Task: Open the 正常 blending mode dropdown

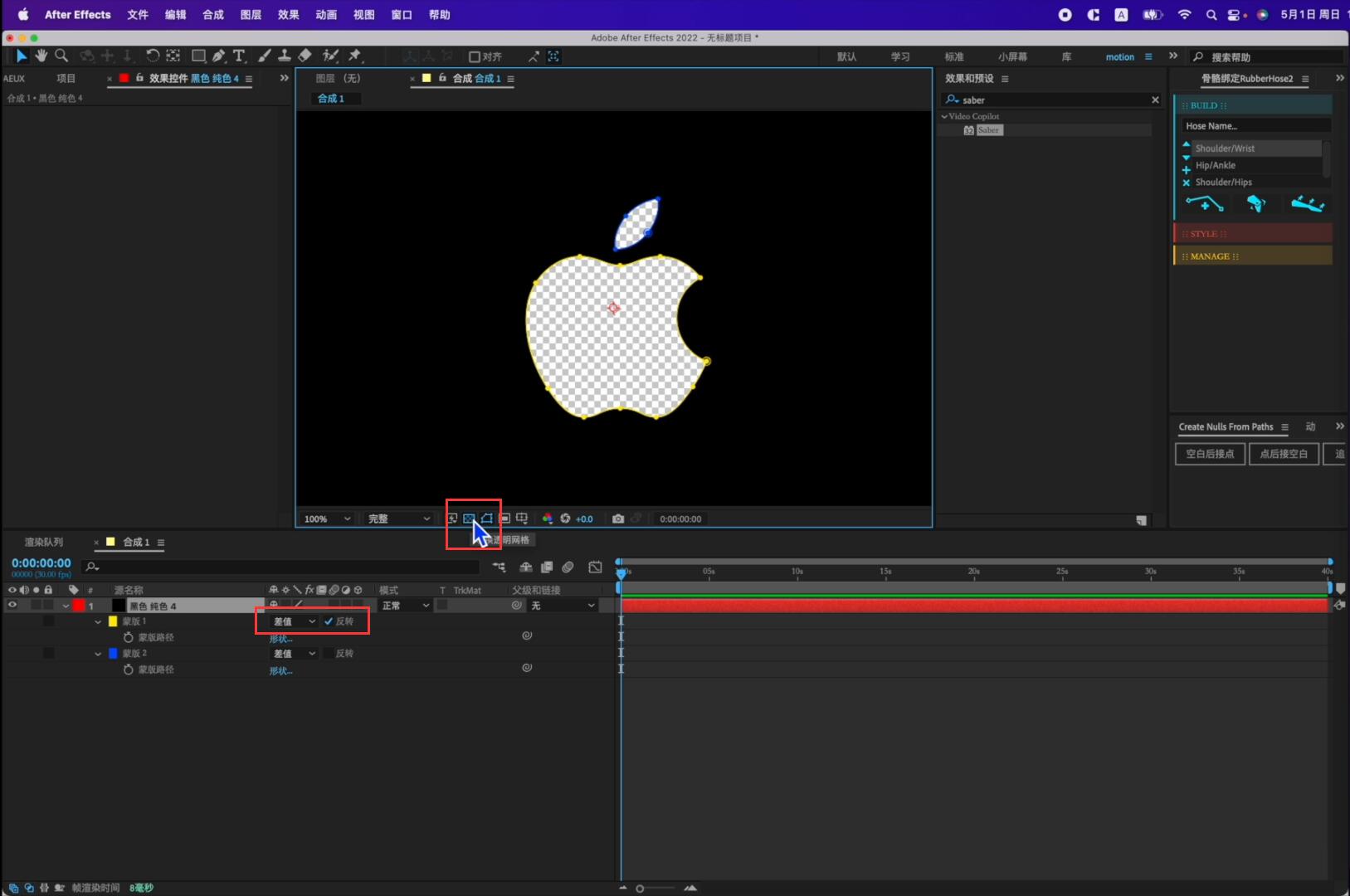Action: pos(406,606)
